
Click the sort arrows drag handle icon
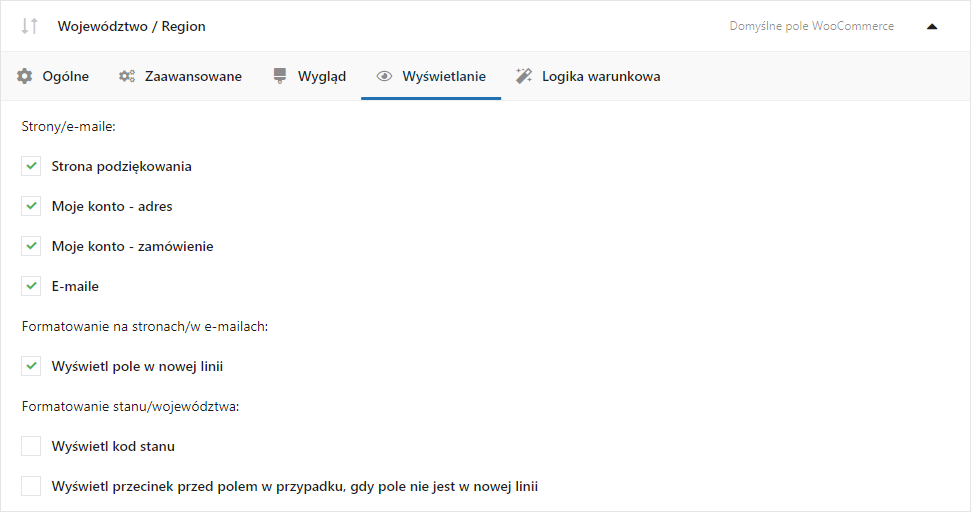[29, 26]
